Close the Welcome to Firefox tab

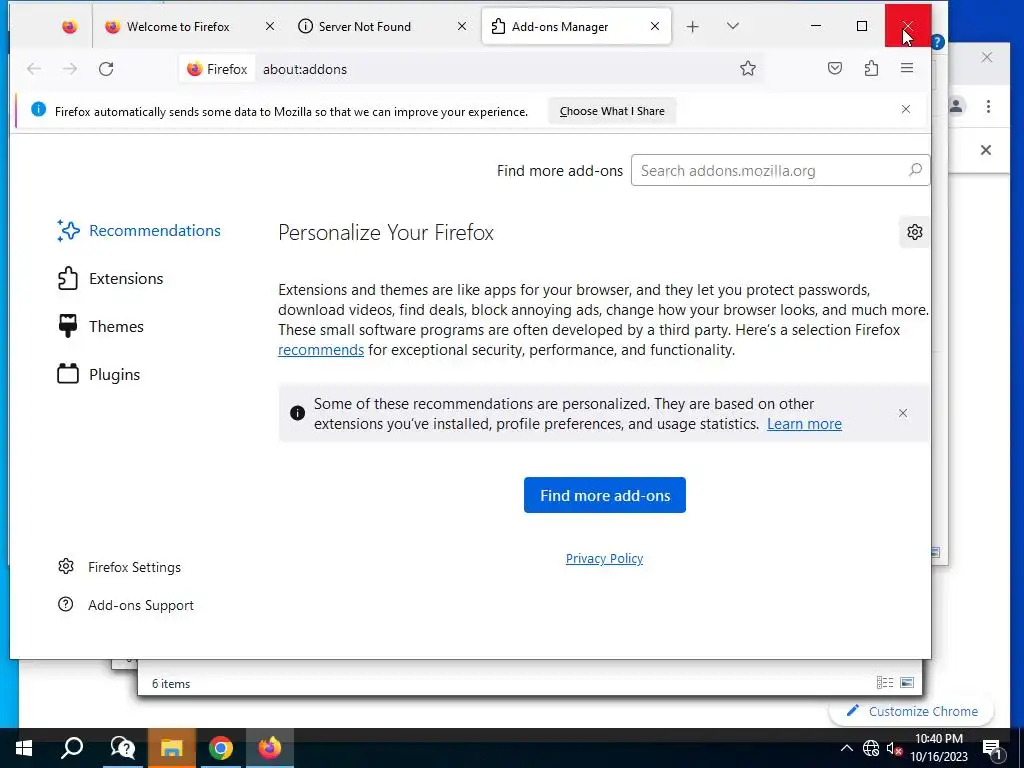[x=270, y=26]
